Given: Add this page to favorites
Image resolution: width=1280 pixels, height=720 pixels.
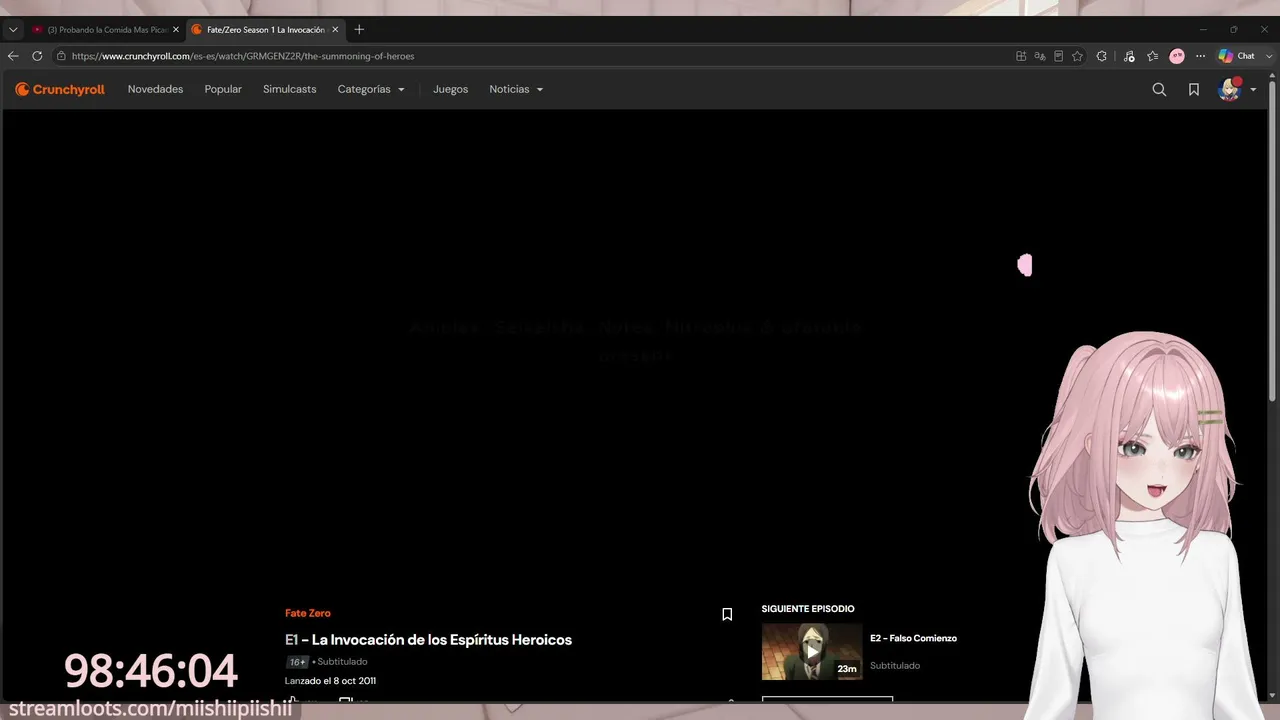Looking at the screenshot, I should coord(1077,56).
